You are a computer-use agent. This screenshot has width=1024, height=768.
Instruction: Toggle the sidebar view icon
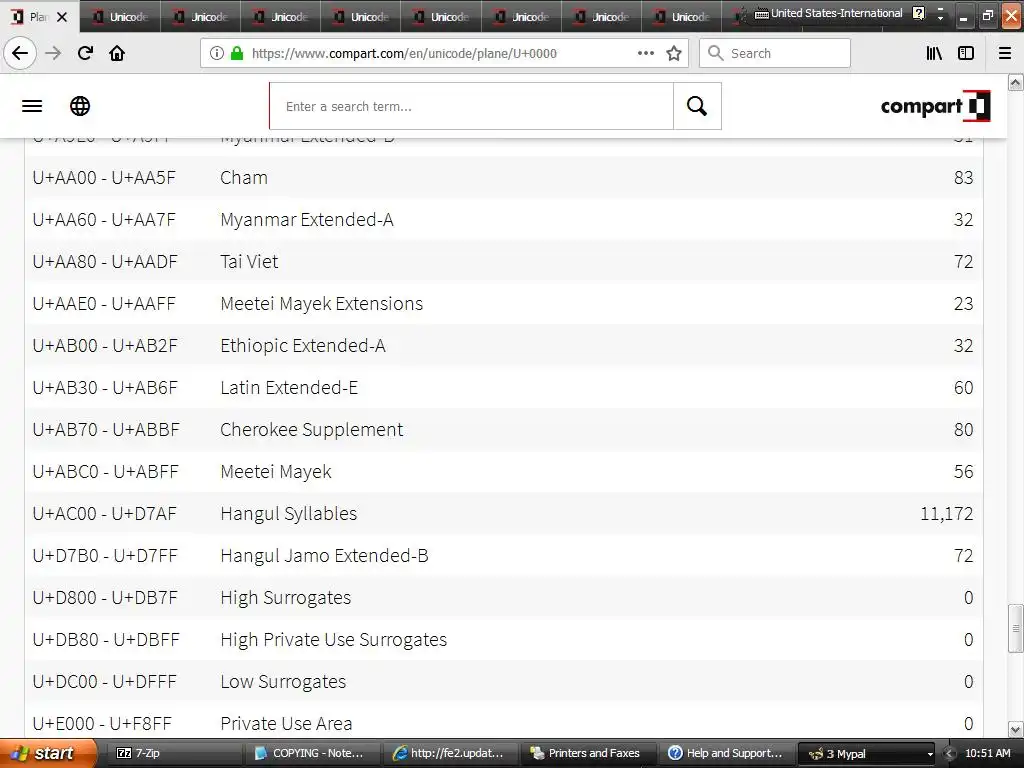pos(966,54)
